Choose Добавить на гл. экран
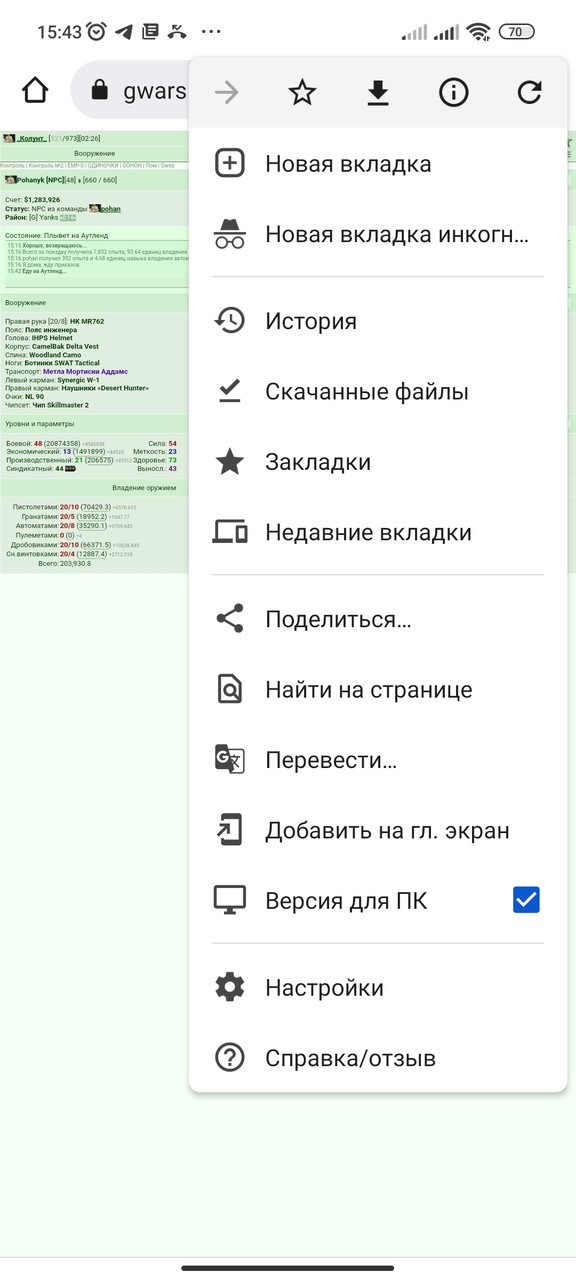576x1280 pixels. pyautogui.click(x=378, y=830)
